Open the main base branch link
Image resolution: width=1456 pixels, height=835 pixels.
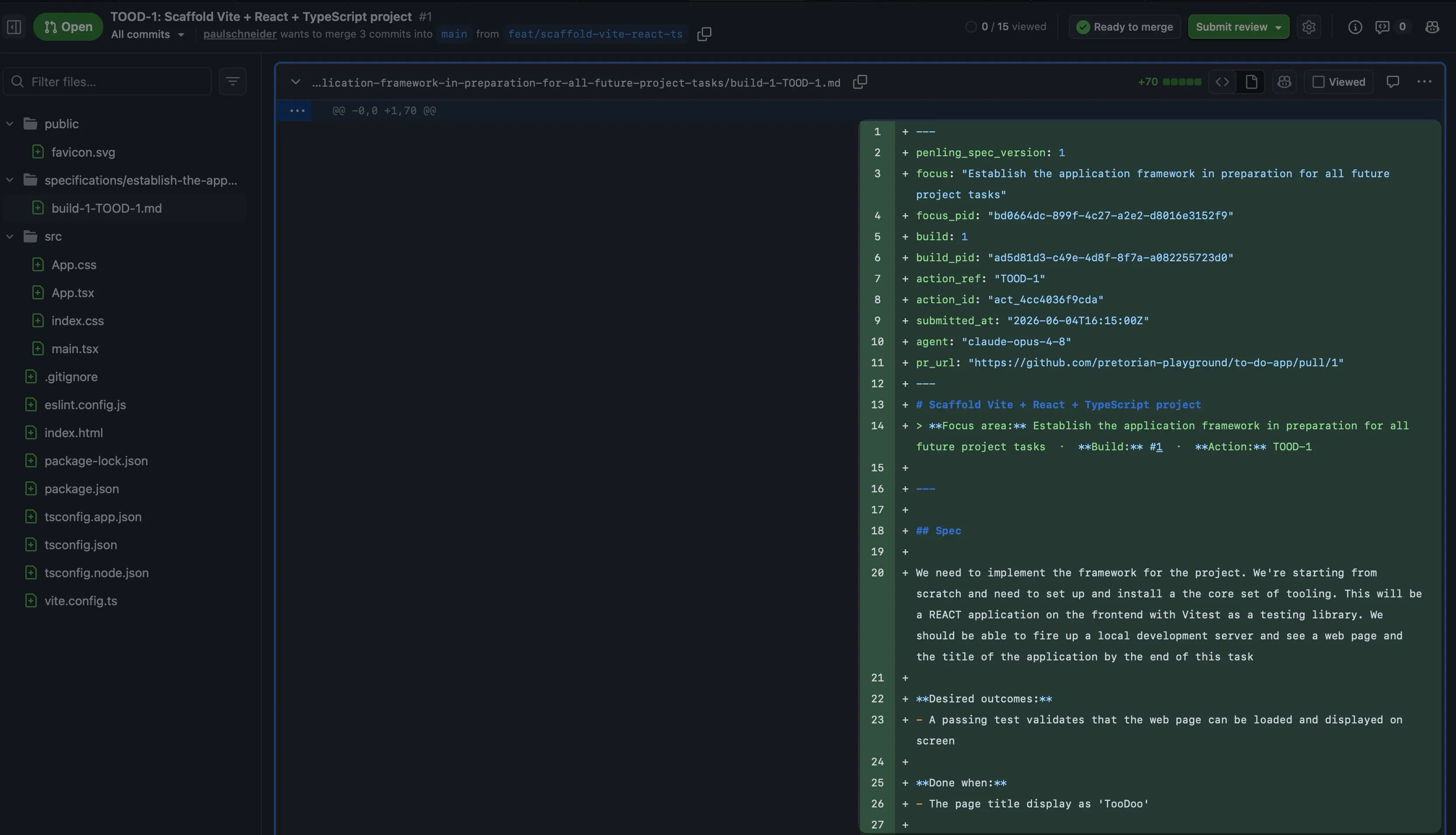point(454,34)
